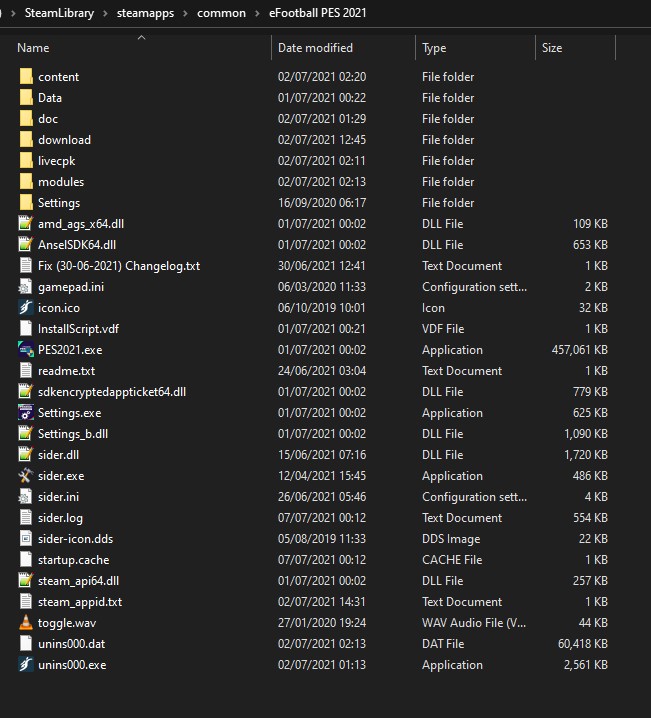Click the gamepad.ini gear icon
Screen dimensions: 651x718
26,287
